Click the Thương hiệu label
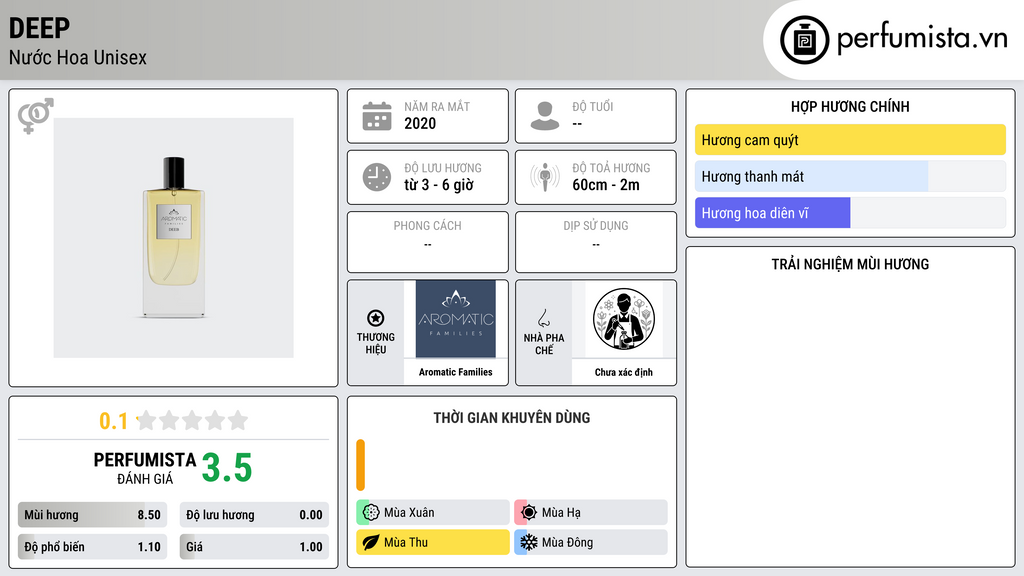This screenshot has width=1024, height=576. tap(376, 344)
